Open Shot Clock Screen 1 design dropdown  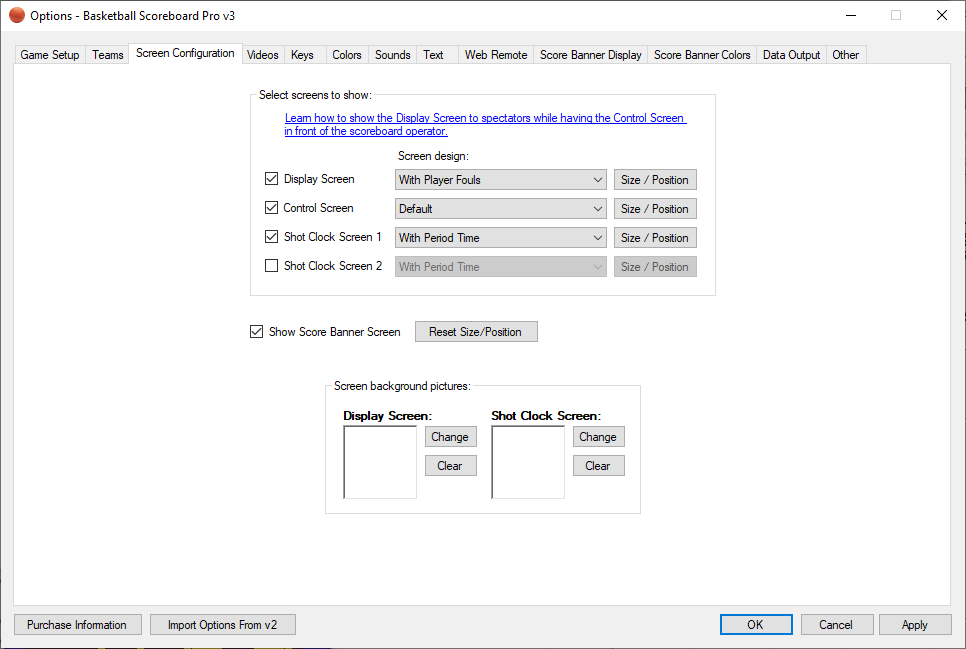[501, 238]
